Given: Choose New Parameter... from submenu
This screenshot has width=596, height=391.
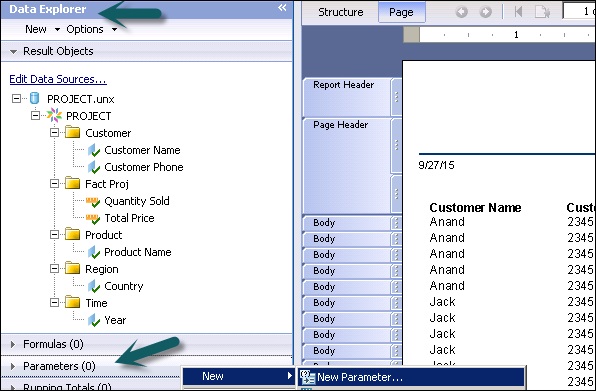Looking at the screenshot, I should [411, 377].
